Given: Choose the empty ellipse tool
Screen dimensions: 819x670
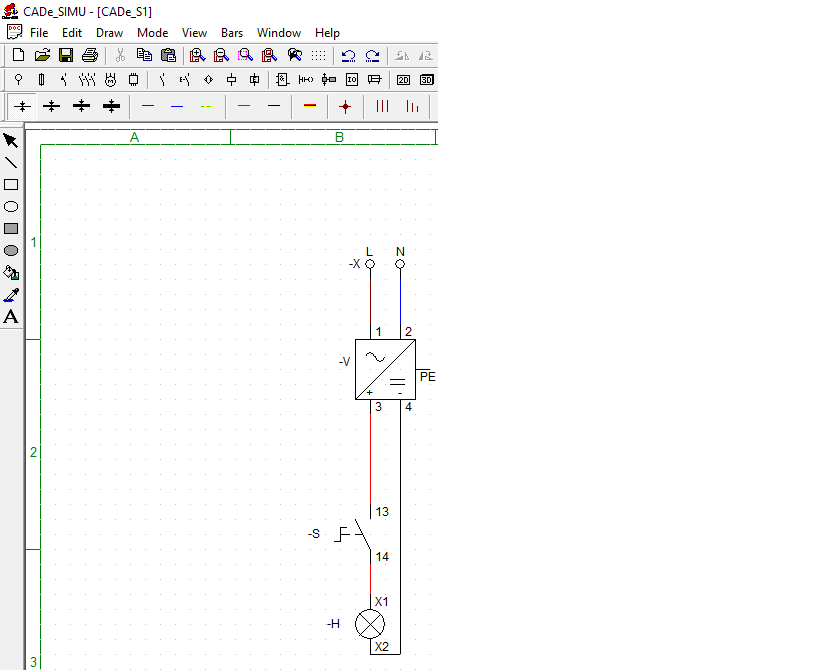Looking at the screenshot, I should (x=11, y=207).
